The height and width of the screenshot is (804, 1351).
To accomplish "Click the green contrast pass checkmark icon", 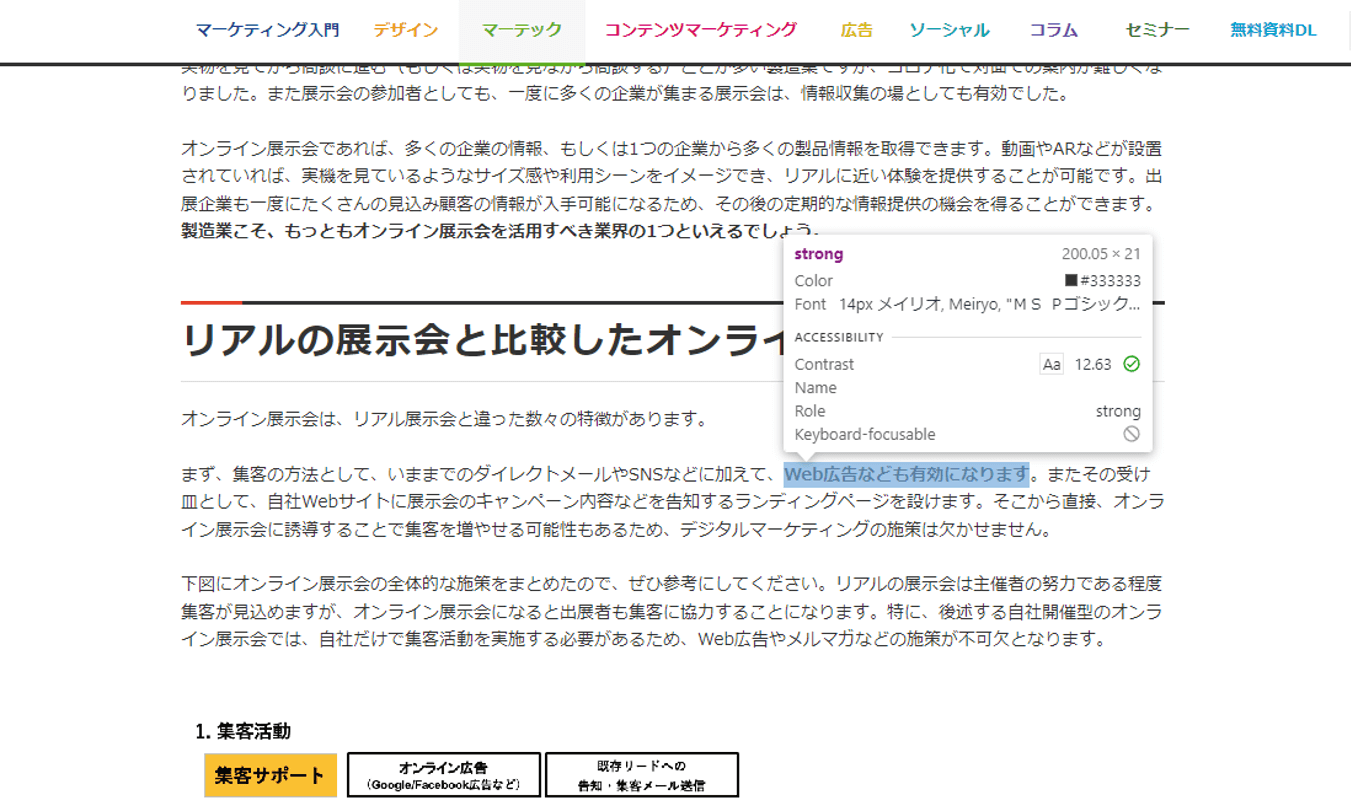I will 1131,364.
